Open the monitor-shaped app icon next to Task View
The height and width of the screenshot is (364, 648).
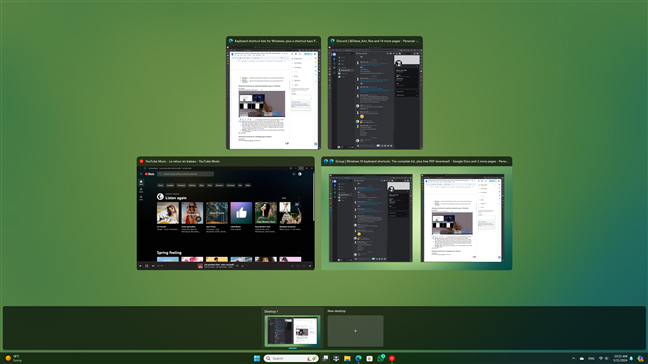tap(336, 358)
